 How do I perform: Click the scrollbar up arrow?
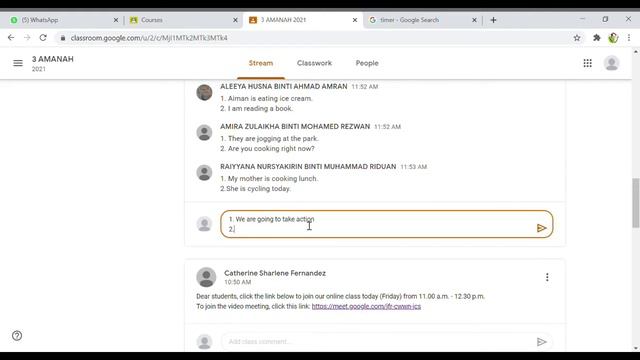pyautogui.click(x=636, y=52)
